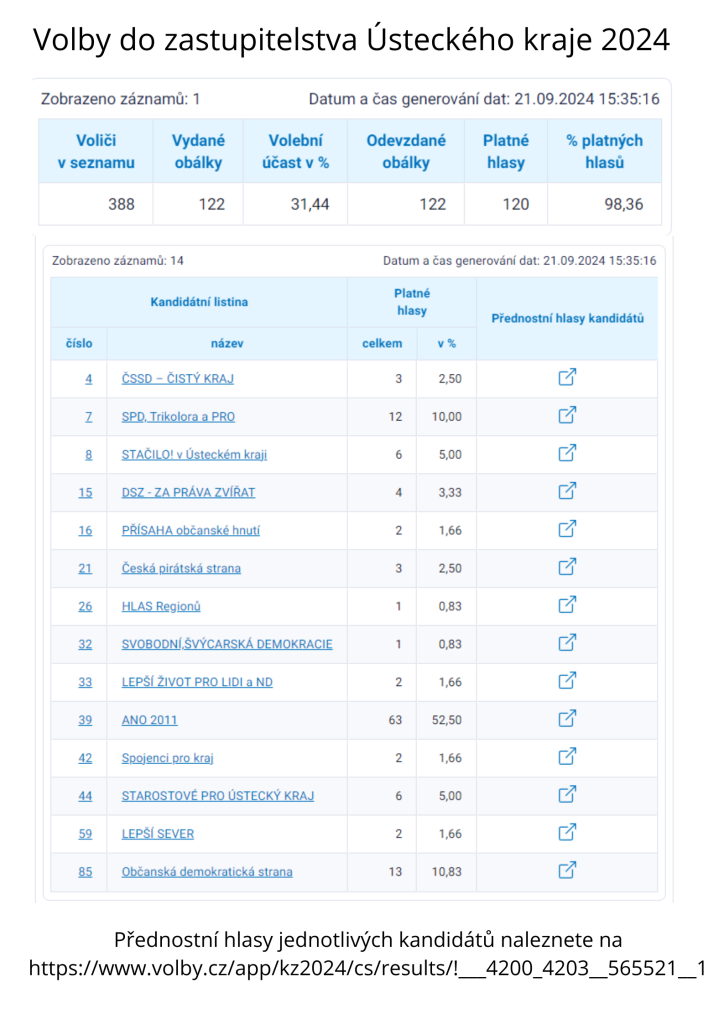The width and height of the screenshot is (724, 1024).
Task: Select ANO 2011 percentage 52,50
Action: coord(447,720)
